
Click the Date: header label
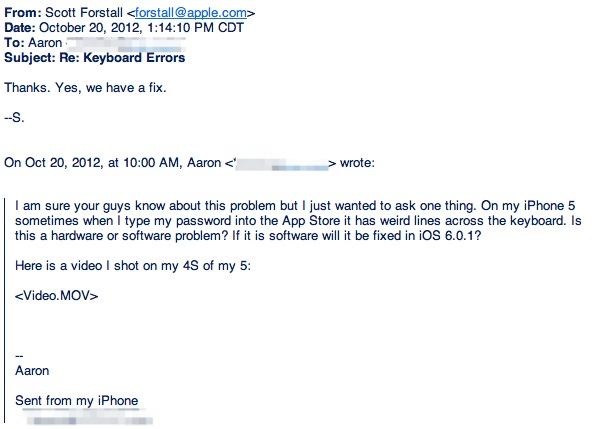[20, 28]
